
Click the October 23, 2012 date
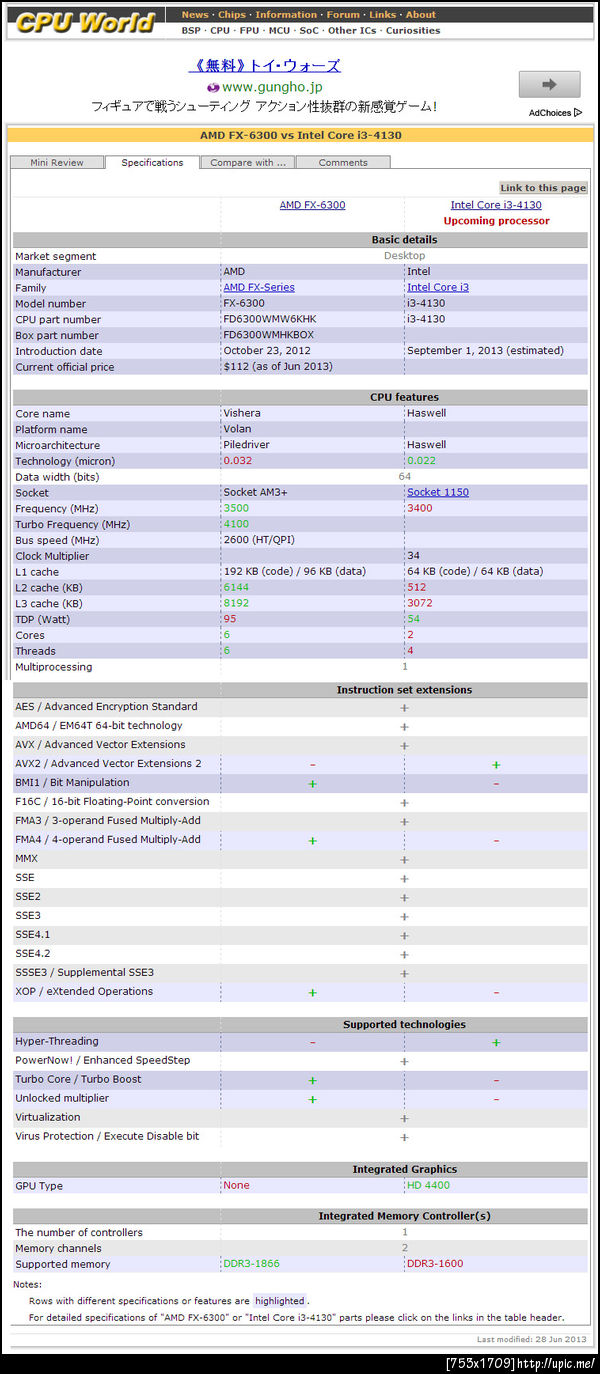(267, 351)
